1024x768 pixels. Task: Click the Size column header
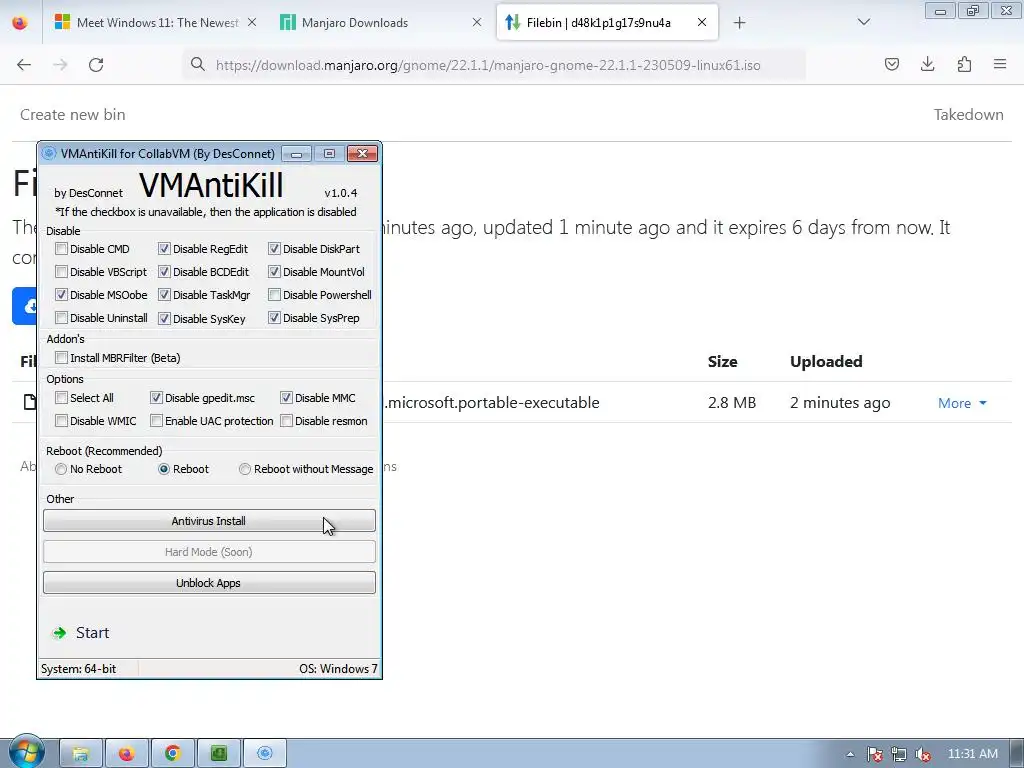(x=722, y=362)
